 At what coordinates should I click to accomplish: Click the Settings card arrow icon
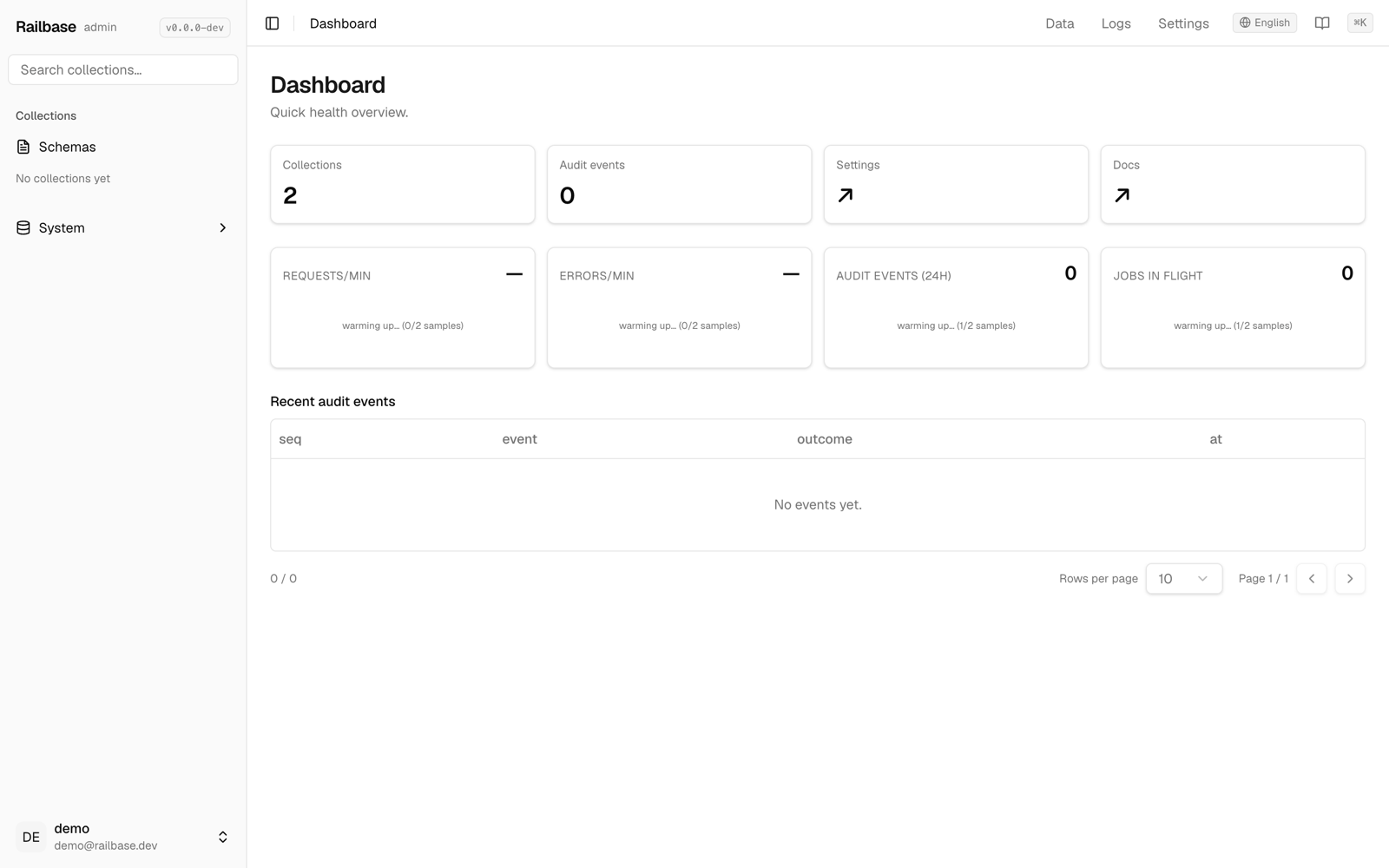pos(846,195)
